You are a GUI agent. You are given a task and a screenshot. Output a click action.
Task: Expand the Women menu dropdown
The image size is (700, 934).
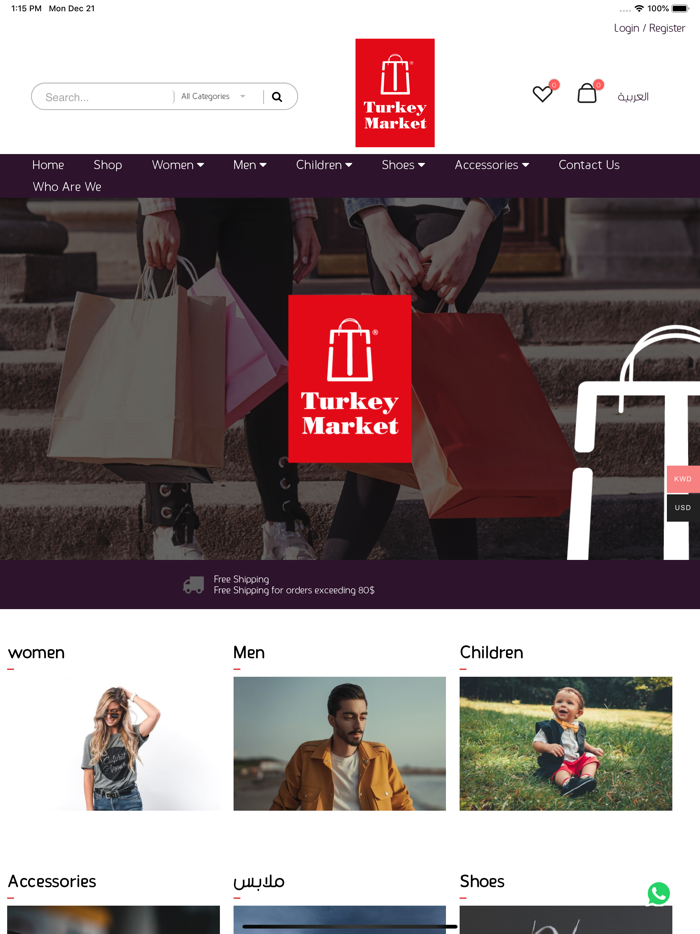(x=178, y=165)
